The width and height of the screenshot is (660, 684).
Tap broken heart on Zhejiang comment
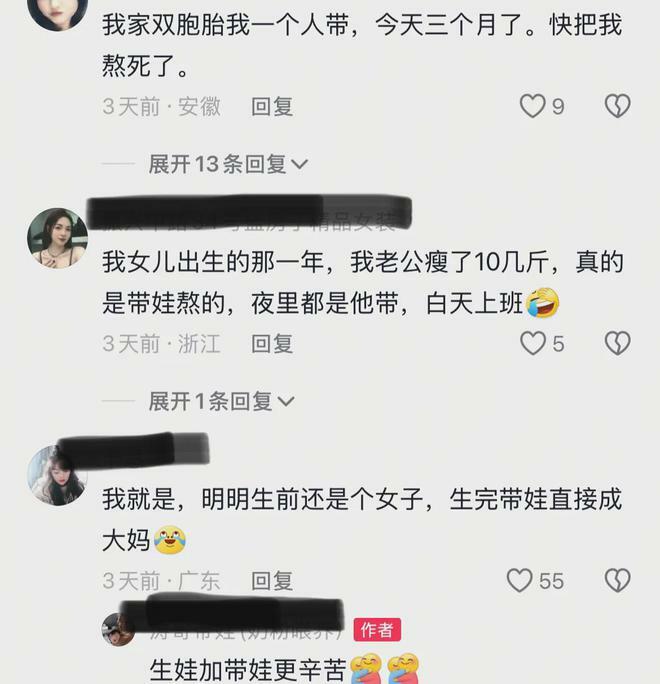pos(617,343)
